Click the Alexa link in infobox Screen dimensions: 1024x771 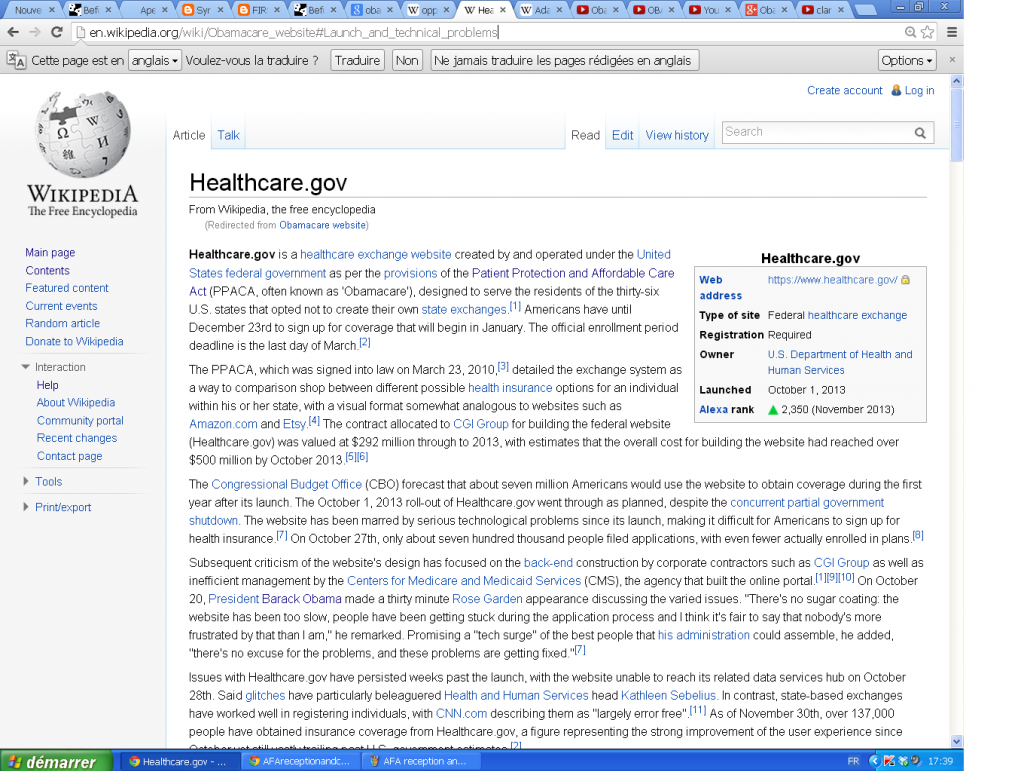713,409
